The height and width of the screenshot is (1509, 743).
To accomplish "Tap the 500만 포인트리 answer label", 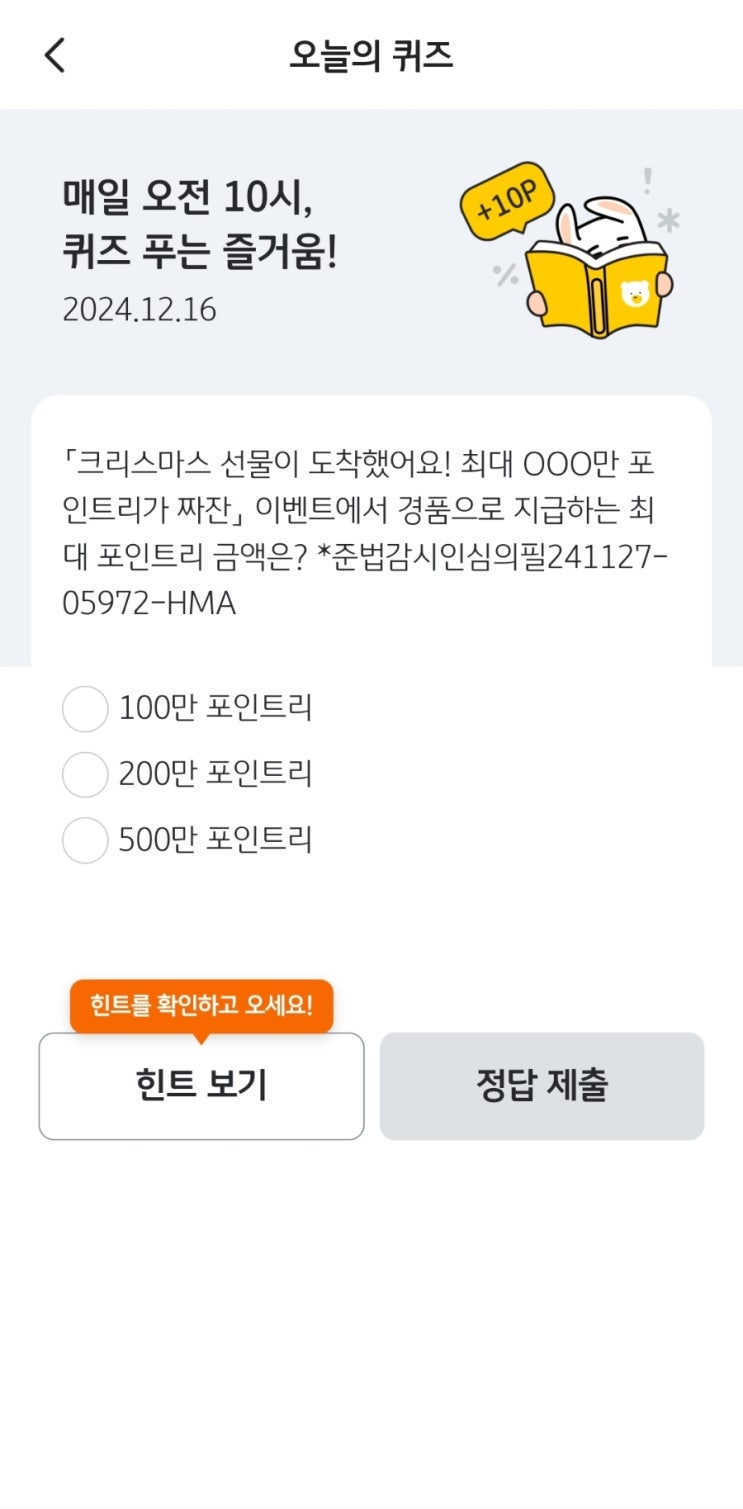I will tap(215, 839).
